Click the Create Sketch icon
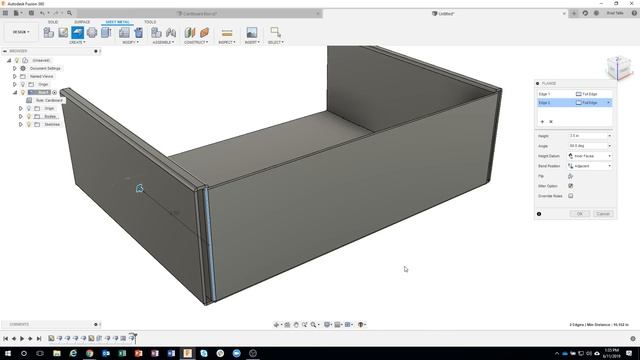The image size is (640, 360). (63, 32)
